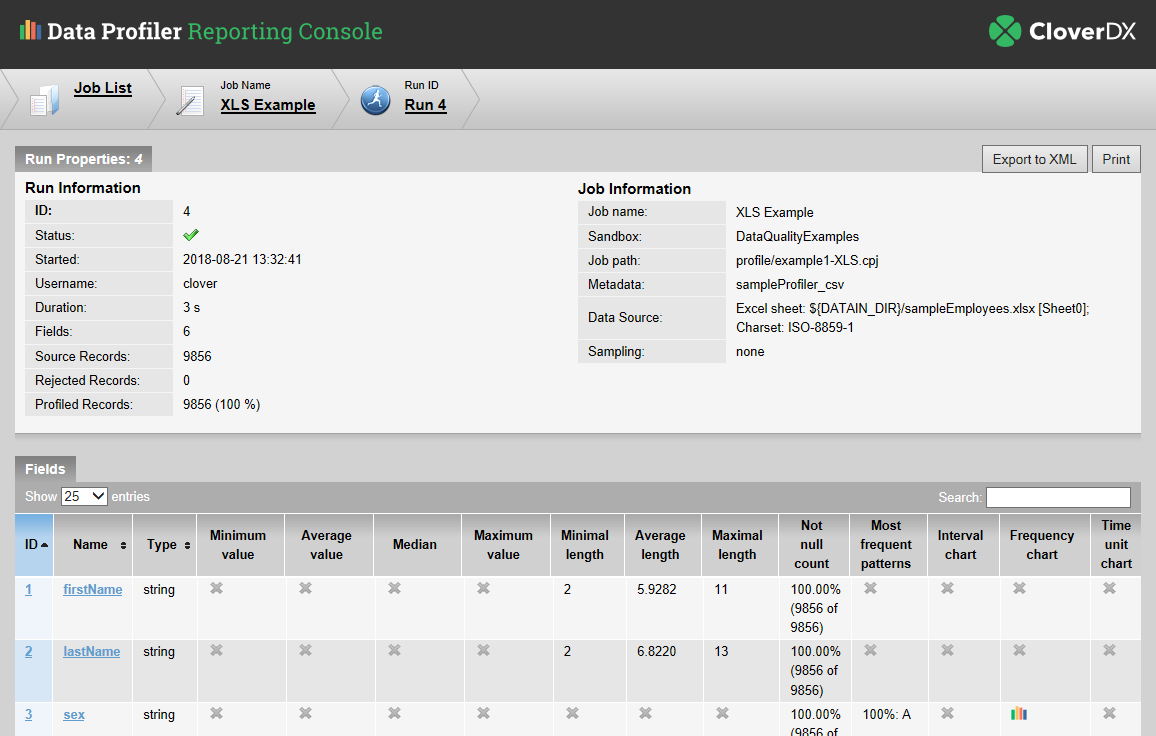This screenshot has height=736, width=1156.
Task: Click the Job List documents icon
Action: pyautogui.click(x=45, y=99)
